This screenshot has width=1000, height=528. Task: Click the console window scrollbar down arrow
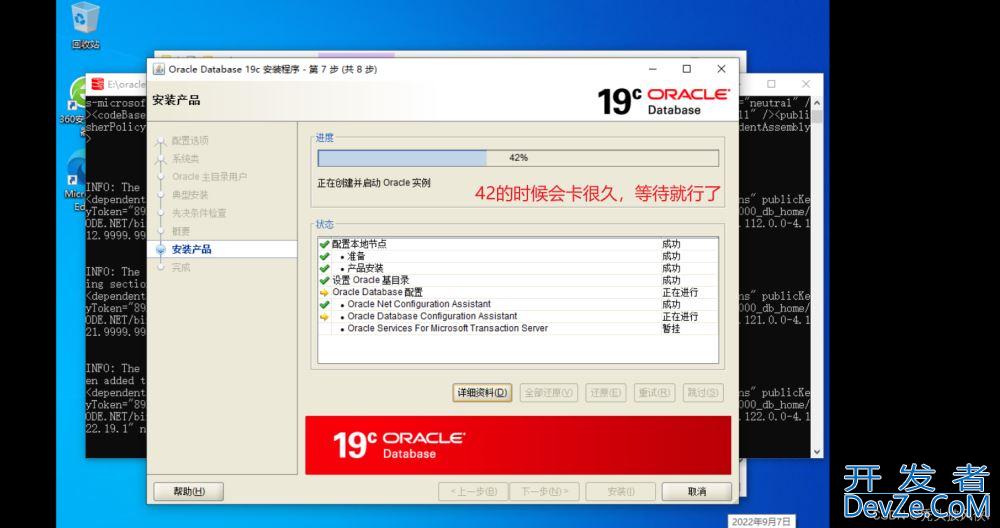(817, 451)
